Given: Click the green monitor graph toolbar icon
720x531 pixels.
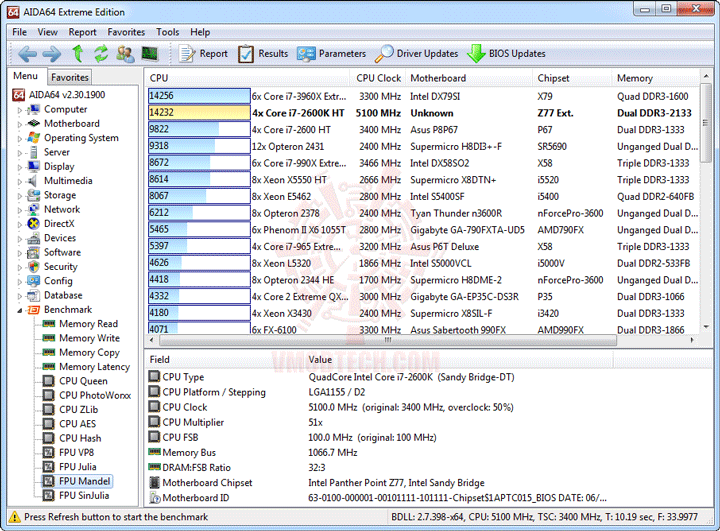Looking at the screenshot, I should coord(150,54).
